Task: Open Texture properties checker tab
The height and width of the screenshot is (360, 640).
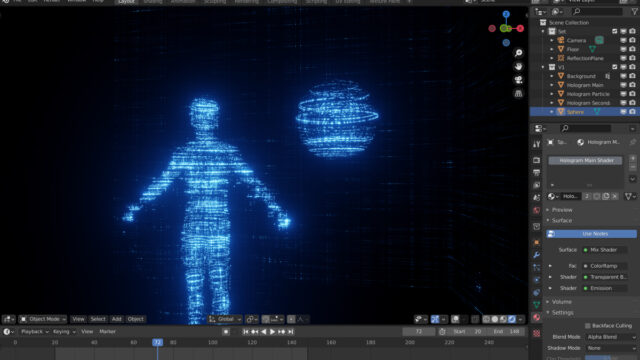Action: coord(536,333)
